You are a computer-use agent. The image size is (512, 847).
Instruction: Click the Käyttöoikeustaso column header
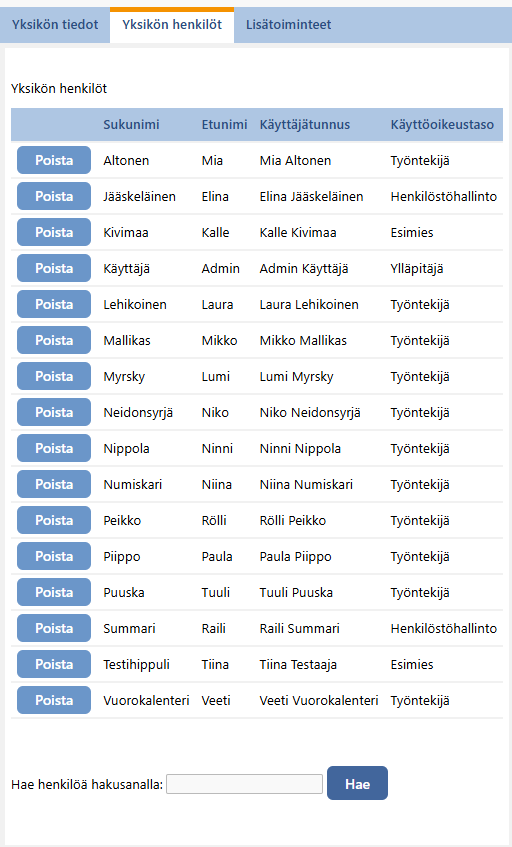click(x=442, y=125)
